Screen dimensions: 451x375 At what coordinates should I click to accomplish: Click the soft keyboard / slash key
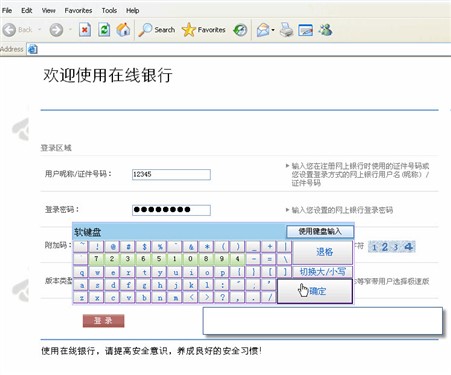click(270, 297)
